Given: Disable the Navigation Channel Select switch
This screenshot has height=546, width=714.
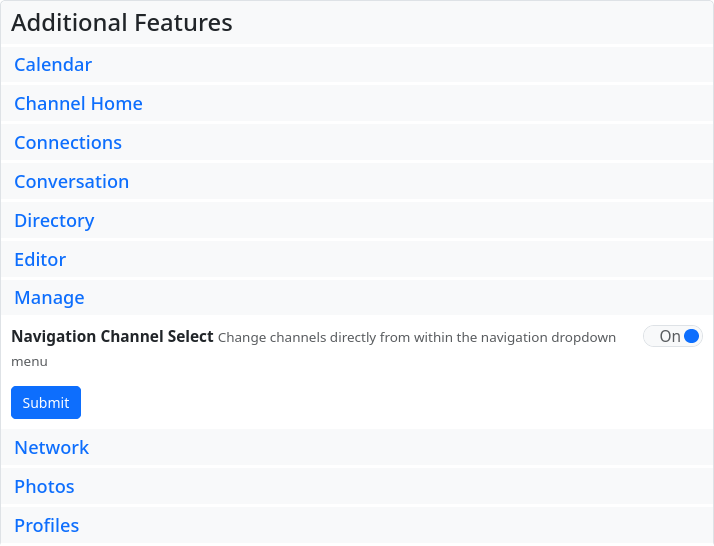Looking at the screenshot, I should (673, 337).
